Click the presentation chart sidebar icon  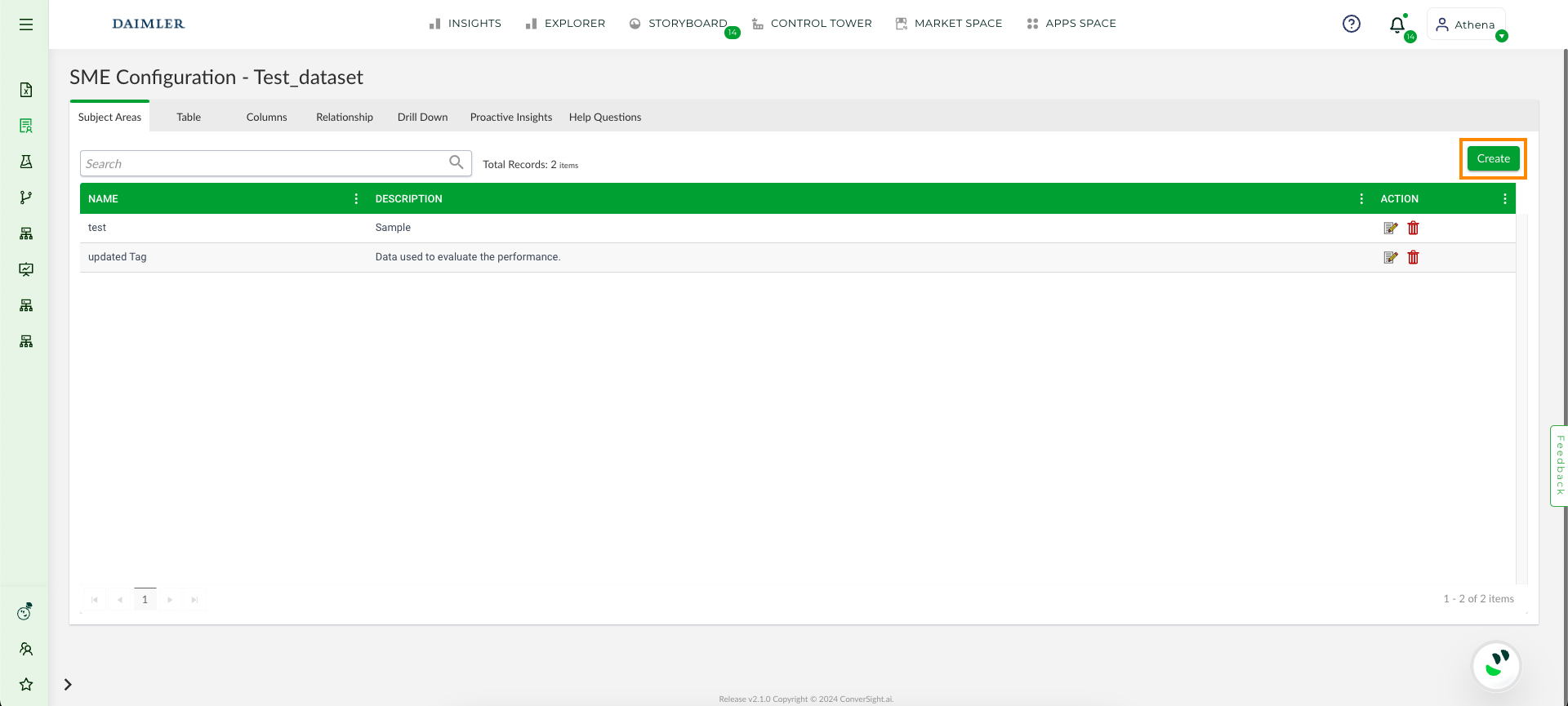coord(26,269)
